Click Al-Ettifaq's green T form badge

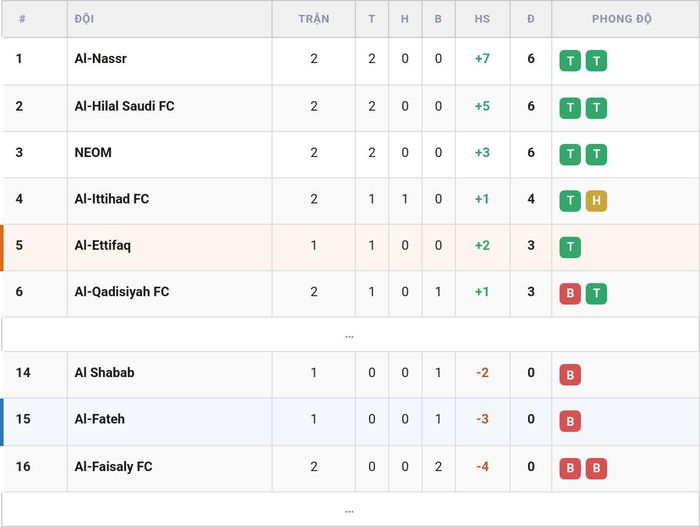tap(570, 247)
